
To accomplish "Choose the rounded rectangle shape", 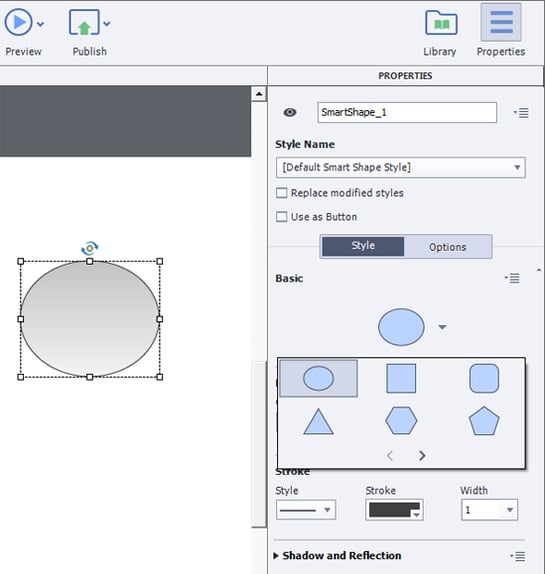I will [x=484, y=378].
